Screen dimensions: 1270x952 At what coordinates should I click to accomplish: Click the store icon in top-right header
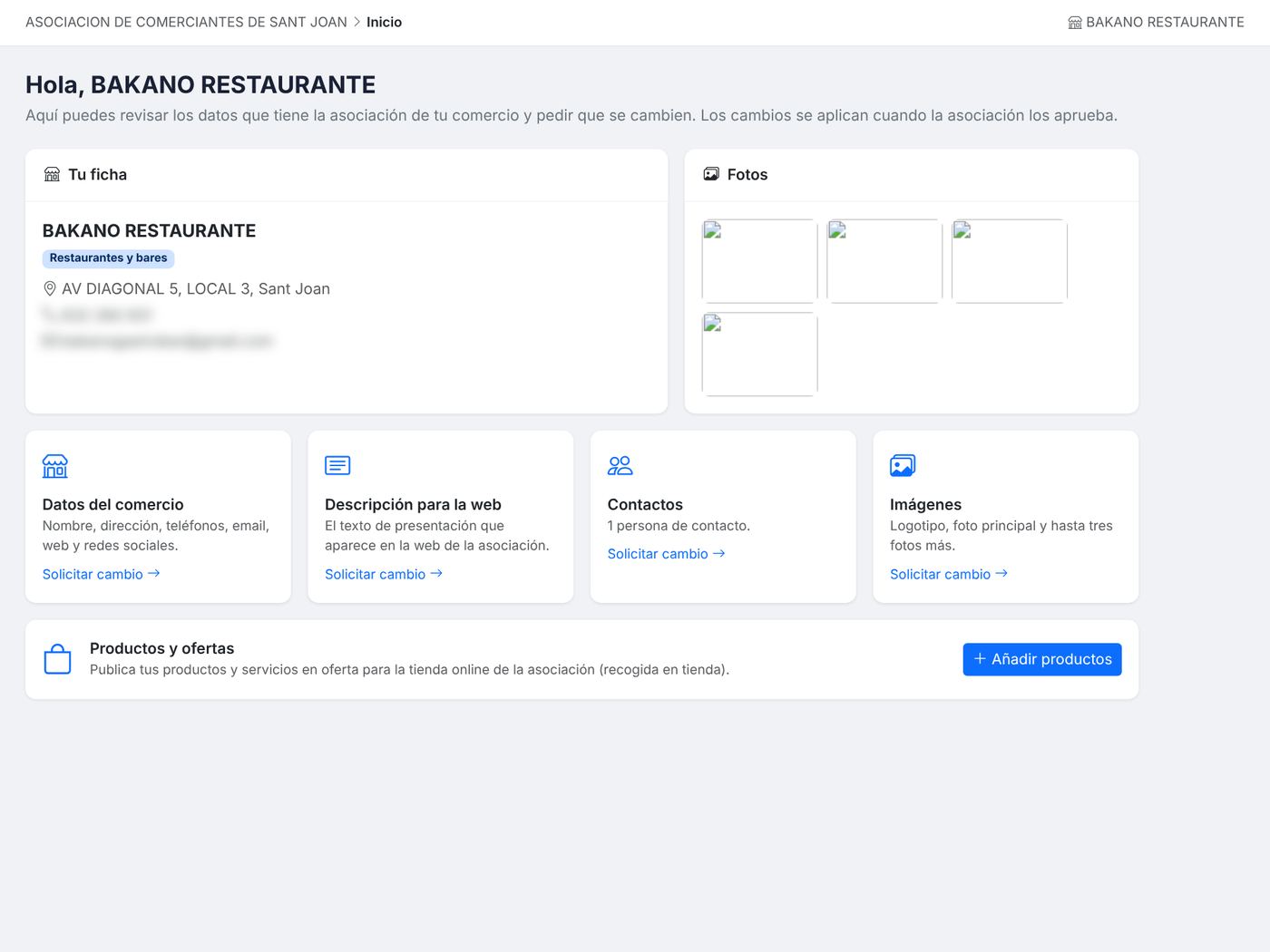point(1075,23)
